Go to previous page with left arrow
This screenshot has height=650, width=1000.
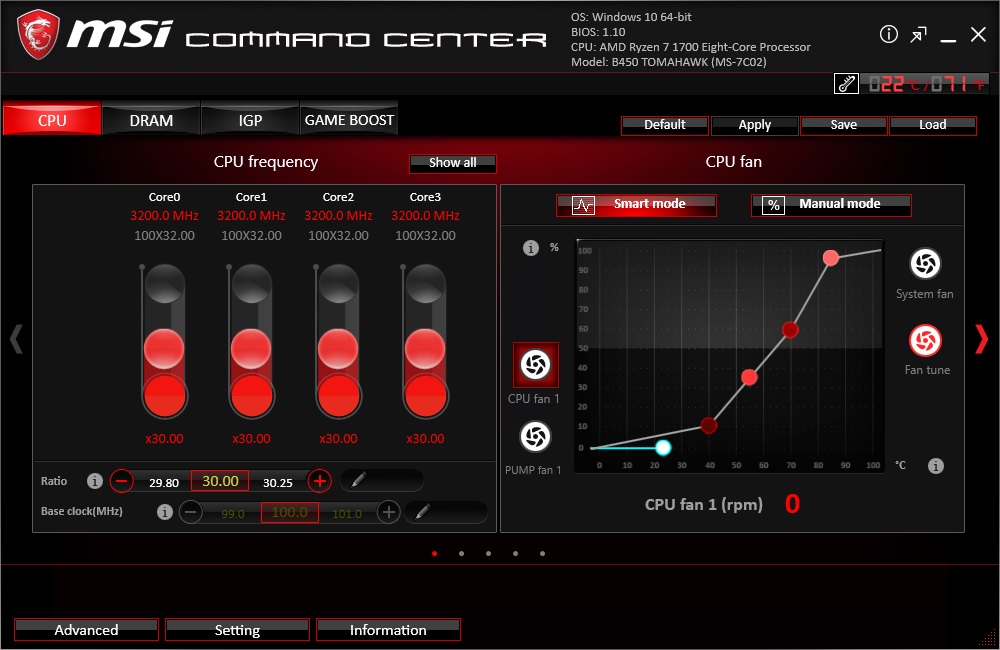tap(17, 339)
